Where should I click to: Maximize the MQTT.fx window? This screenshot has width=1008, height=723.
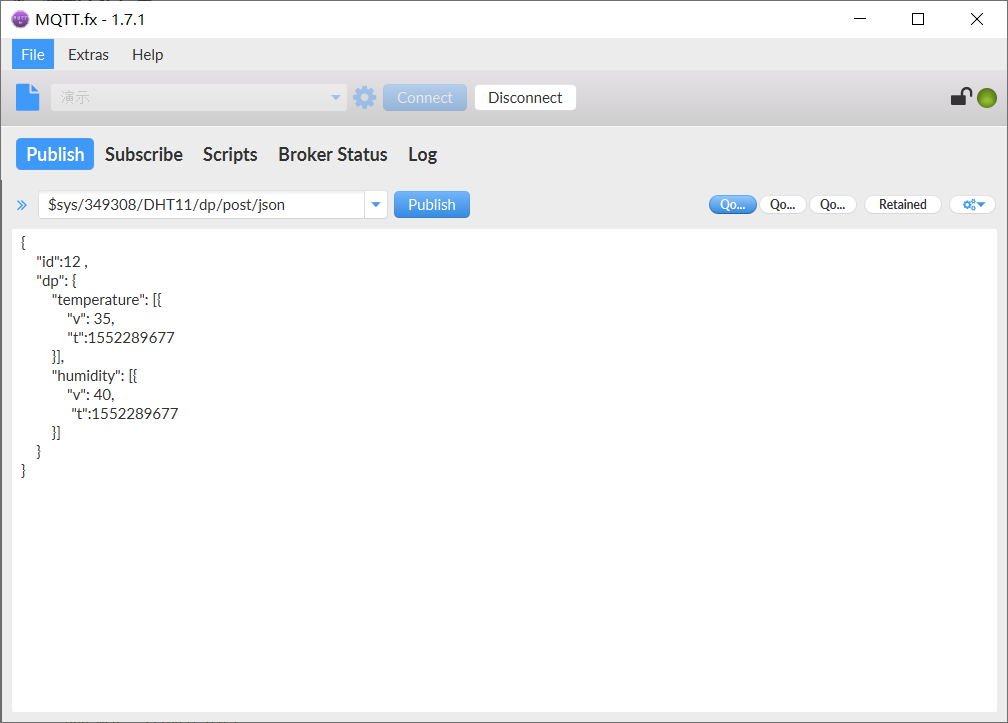[918, 19]
